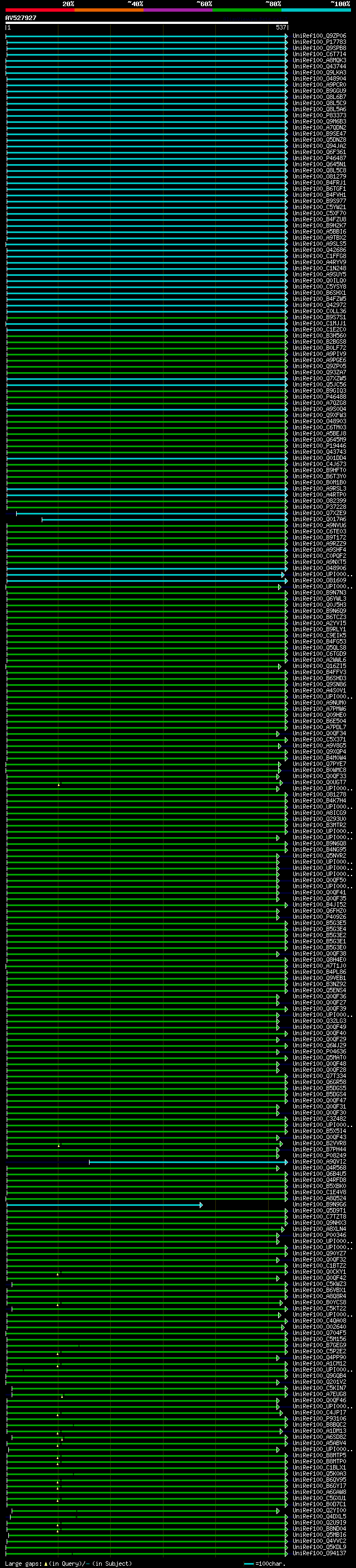Select the UniRef100_O81278 label

point(319,795)
